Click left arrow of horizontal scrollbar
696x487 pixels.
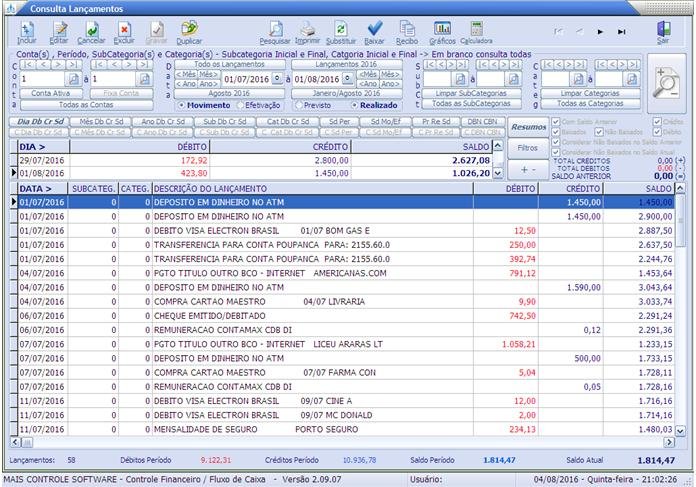pos(15,442)
